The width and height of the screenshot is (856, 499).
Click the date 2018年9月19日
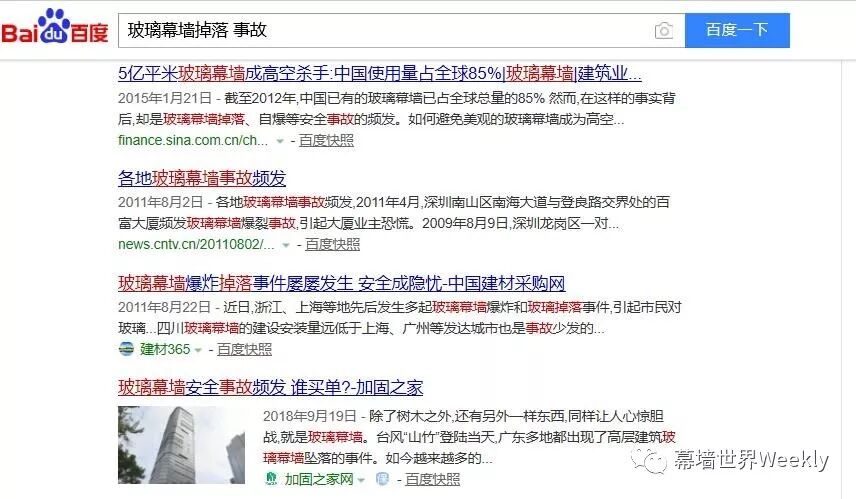310,417
